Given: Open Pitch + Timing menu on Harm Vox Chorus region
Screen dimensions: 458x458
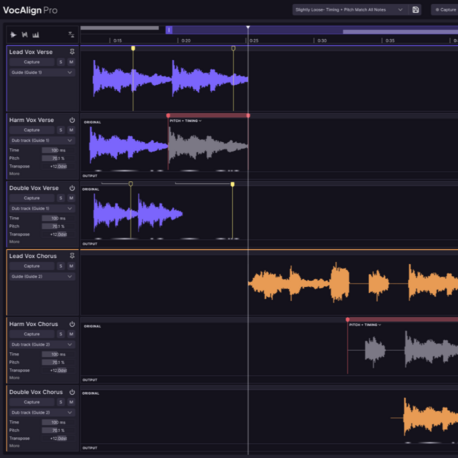Looking at the screenshot, I should point(365,325).
